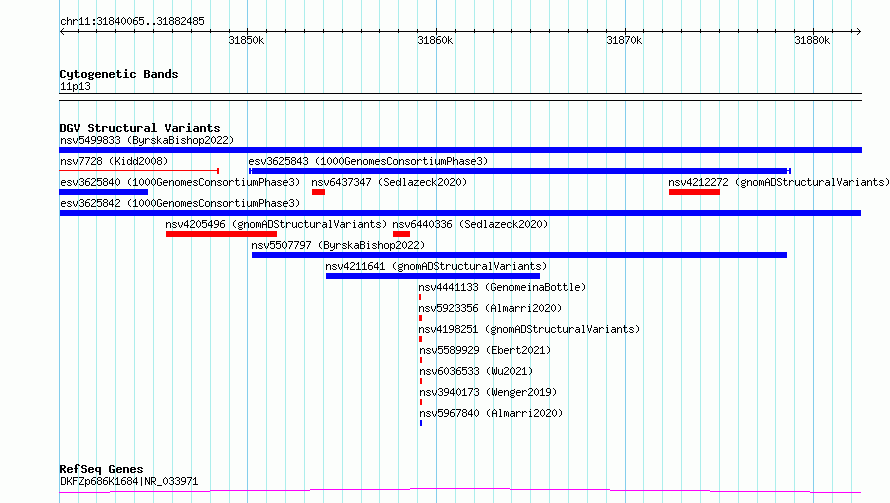The image size is (890, 503).
Task: Open nsv4441133 (GenomeinaBottle) label
Action: pyautogui.click(x=502, y=287)
